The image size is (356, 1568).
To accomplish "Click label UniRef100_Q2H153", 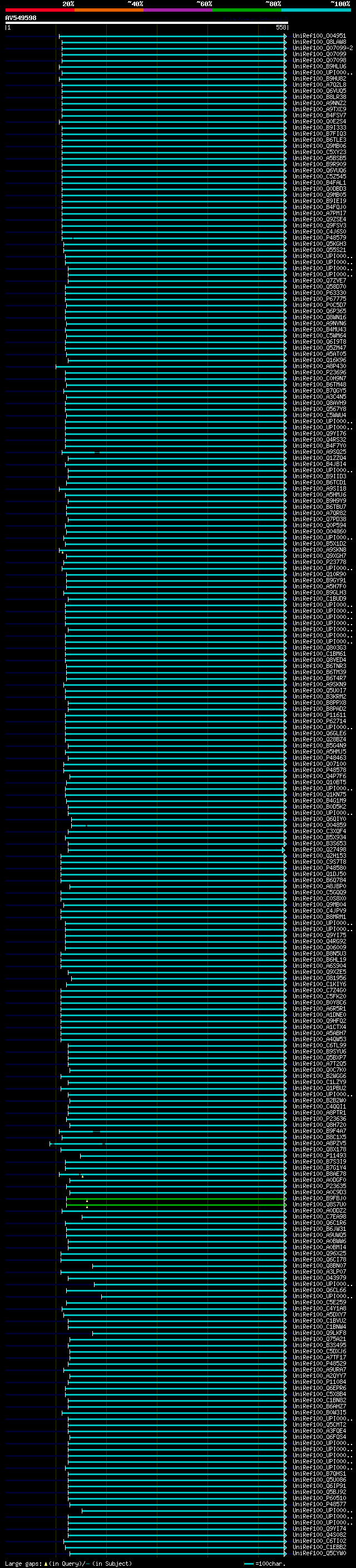I will coord(319,856).
